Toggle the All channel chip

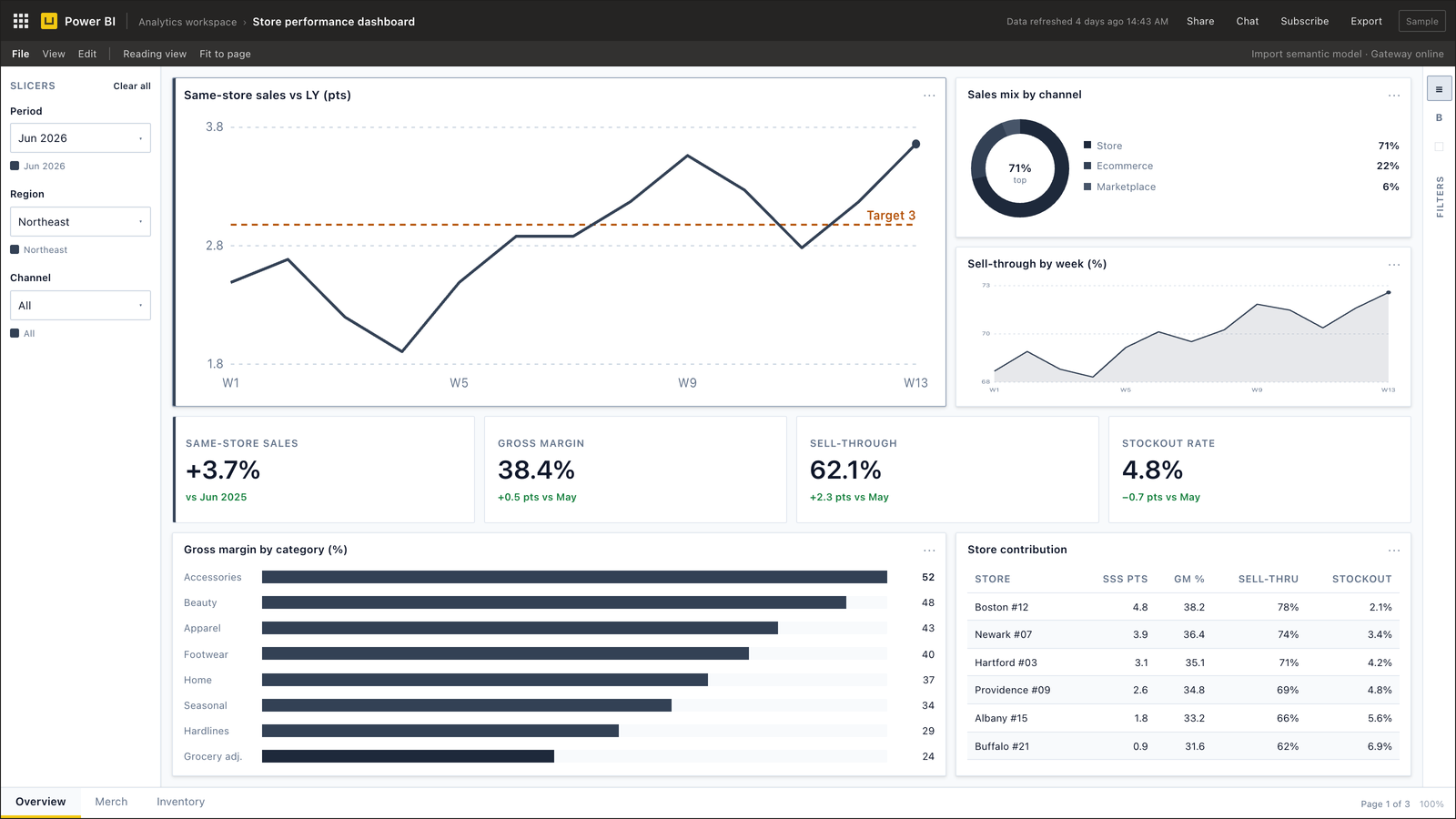point(23,333)
